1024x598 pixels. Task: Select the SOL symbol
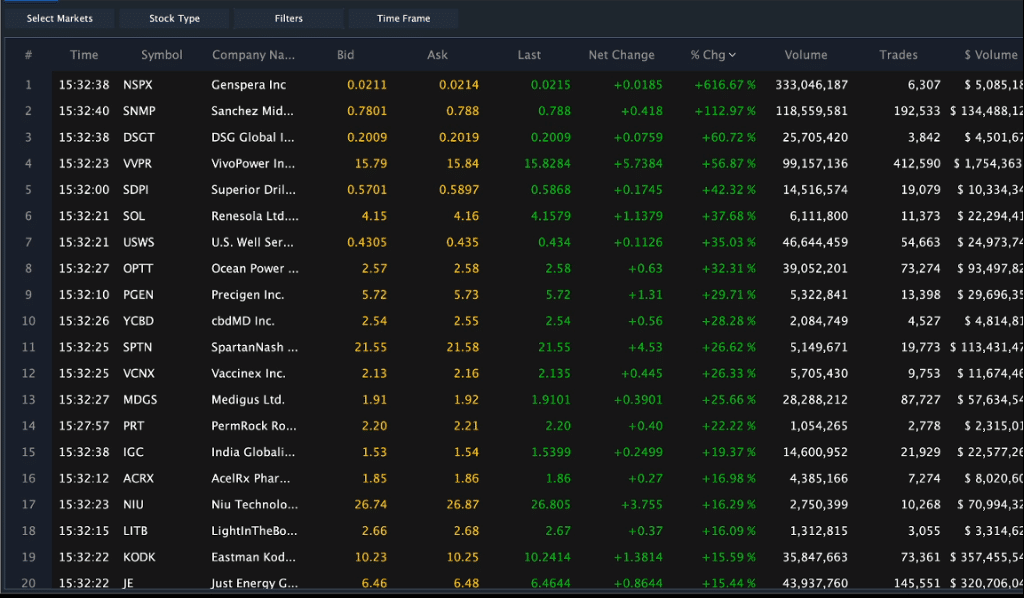[x=134, y=215]
